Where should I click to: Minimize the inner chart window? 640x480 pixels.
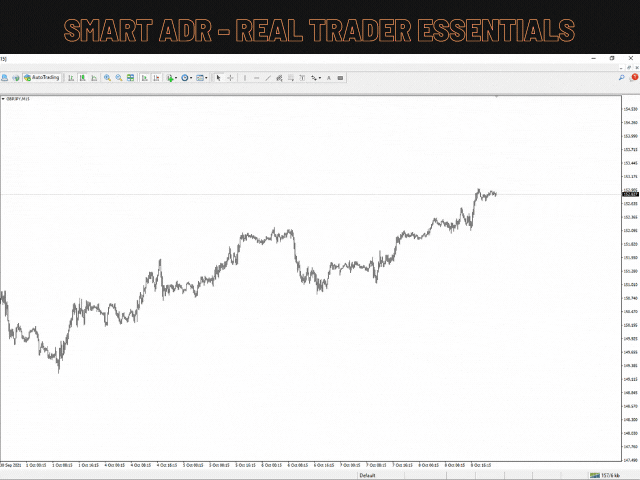[621, 68]
